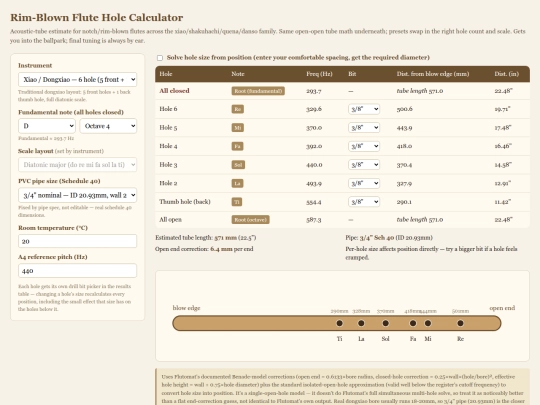540x405 pixels.
Task: Open Hole 4 drill bit dropdown
Action: point(364,146)
